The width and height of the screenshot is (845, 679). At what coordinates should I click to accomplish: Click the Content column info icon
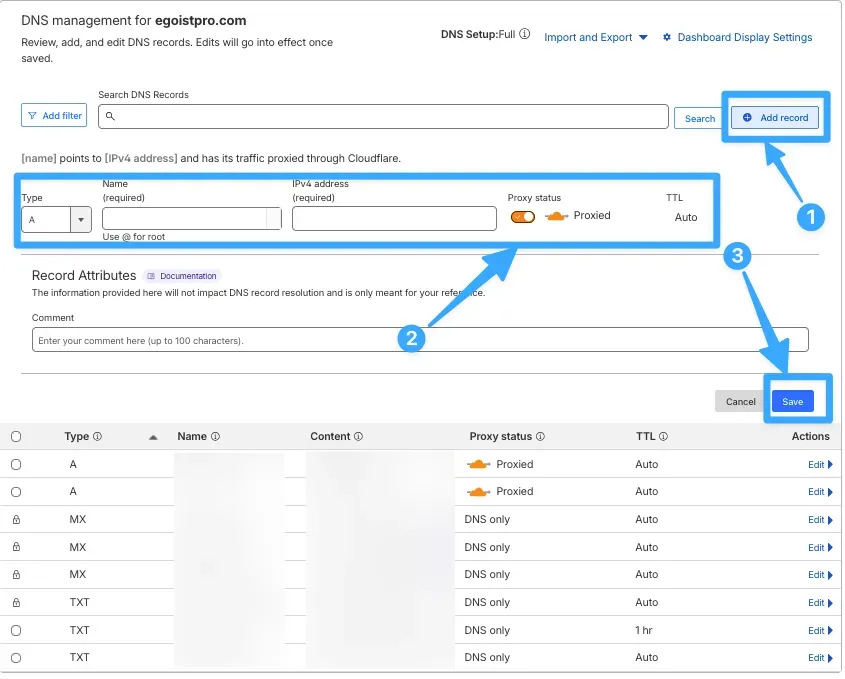coord(358,437)
